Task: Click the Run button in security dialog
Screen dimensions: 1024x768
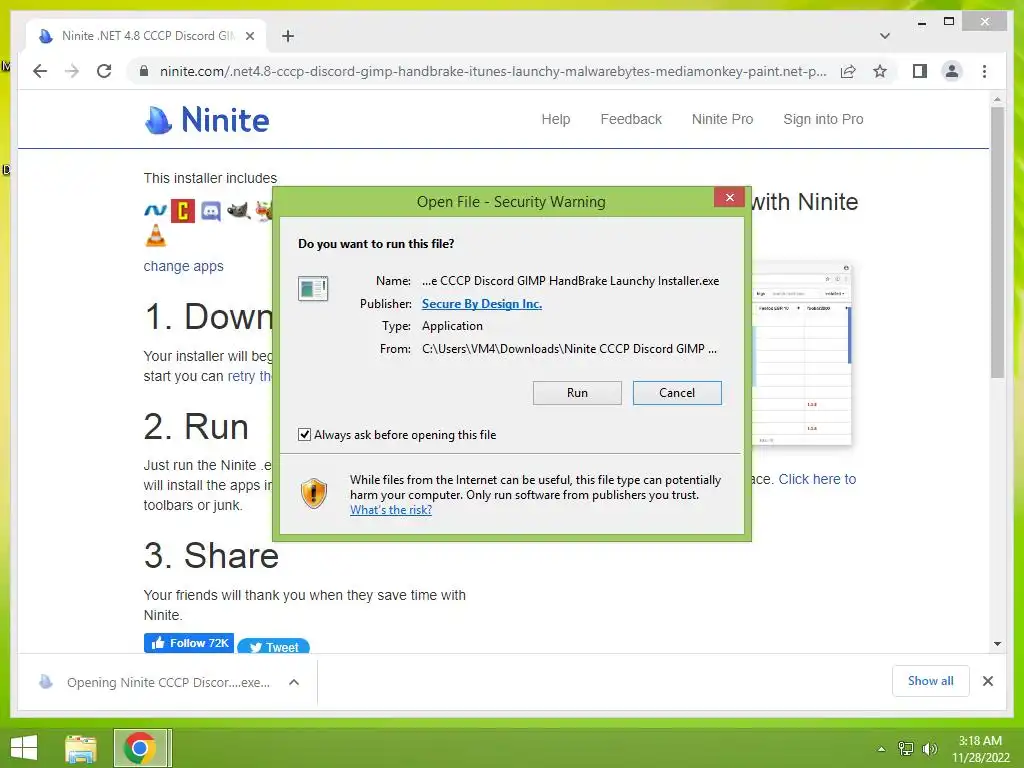Action: (x=577, y=393)
